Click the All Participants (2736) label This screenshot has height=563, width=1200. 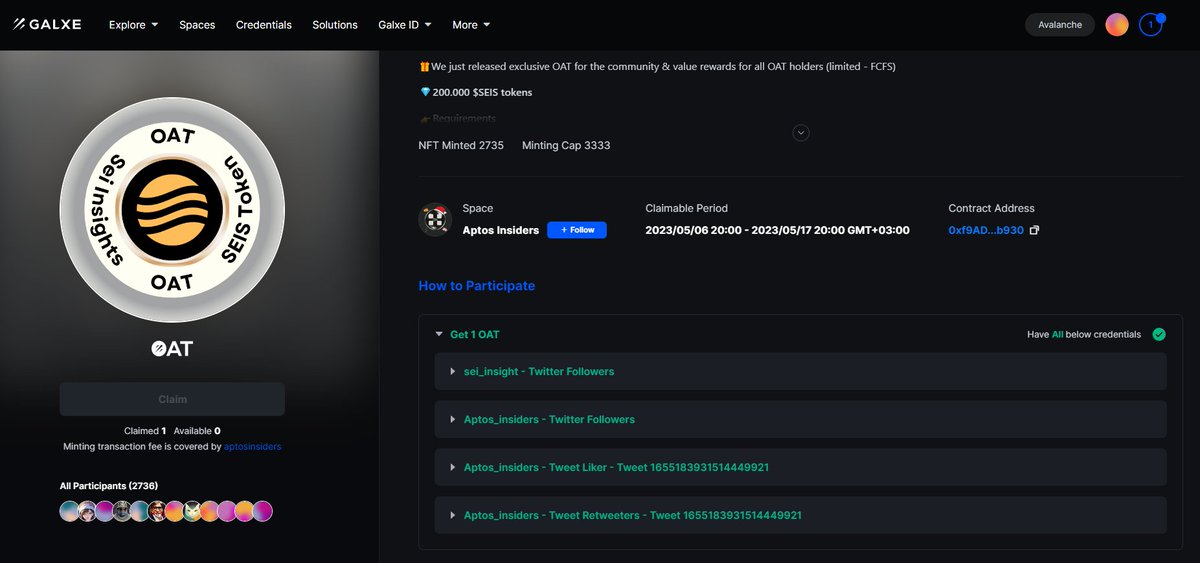point(109,486)
